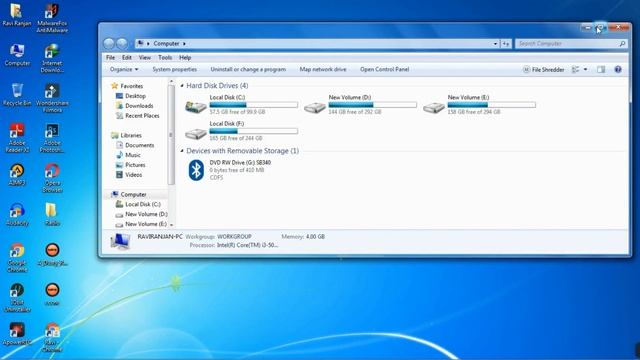The width and height of the screenshot is (640, 360).
Task: Open the view options dropdown arrow
Action: [585, 69]
